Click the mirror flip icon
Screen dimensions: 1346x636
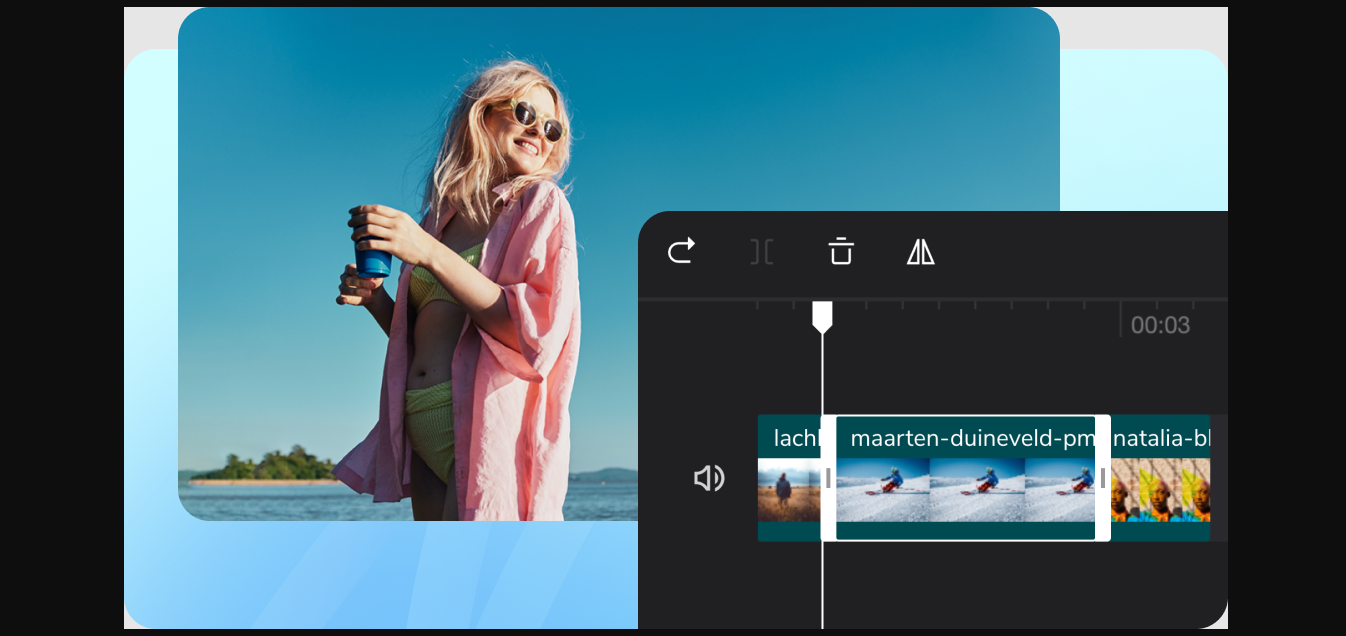coord(921,252)
